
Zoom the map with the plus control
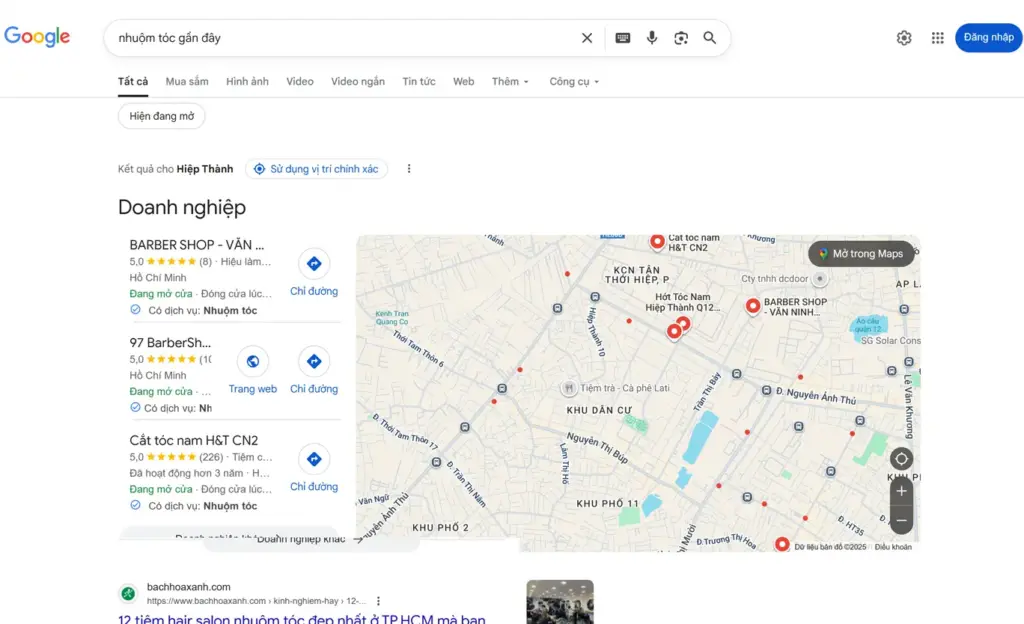(900, 490)
